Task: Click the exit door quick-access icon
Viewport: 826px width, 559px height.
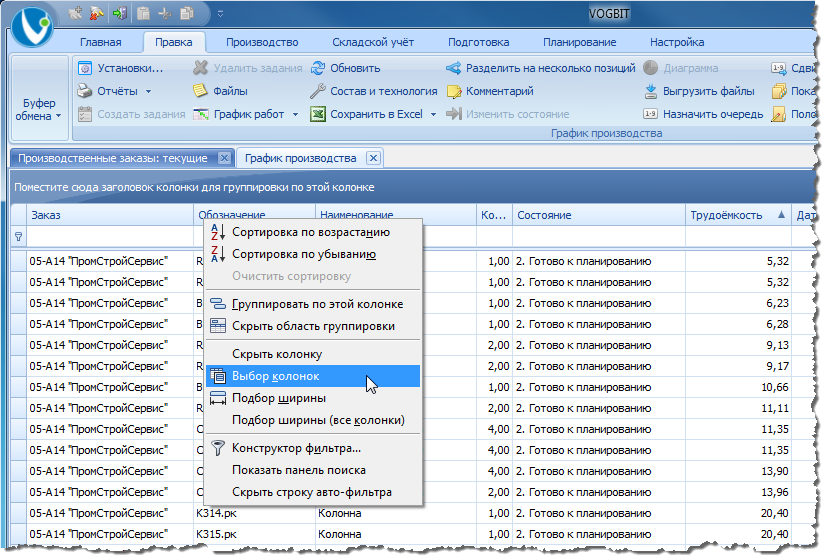Action: coord(120,13)
